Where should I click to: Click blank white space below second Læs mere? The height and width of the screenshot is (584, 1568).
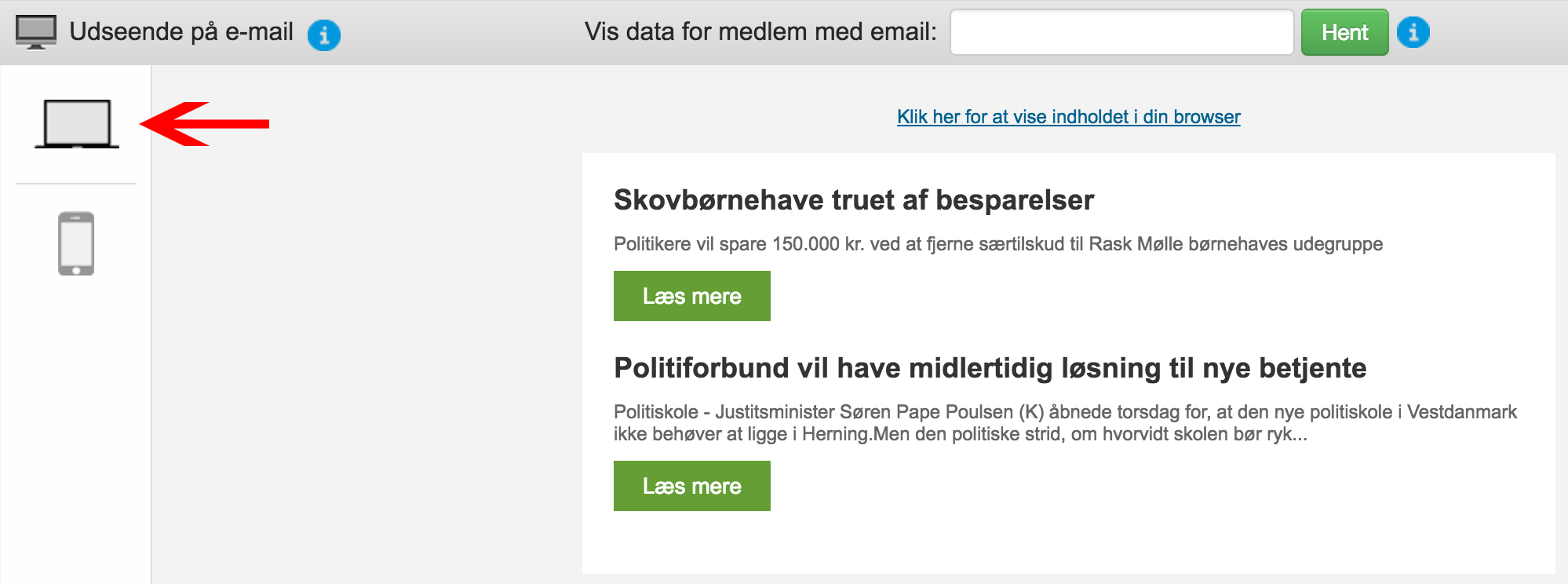coord(1067,543)
